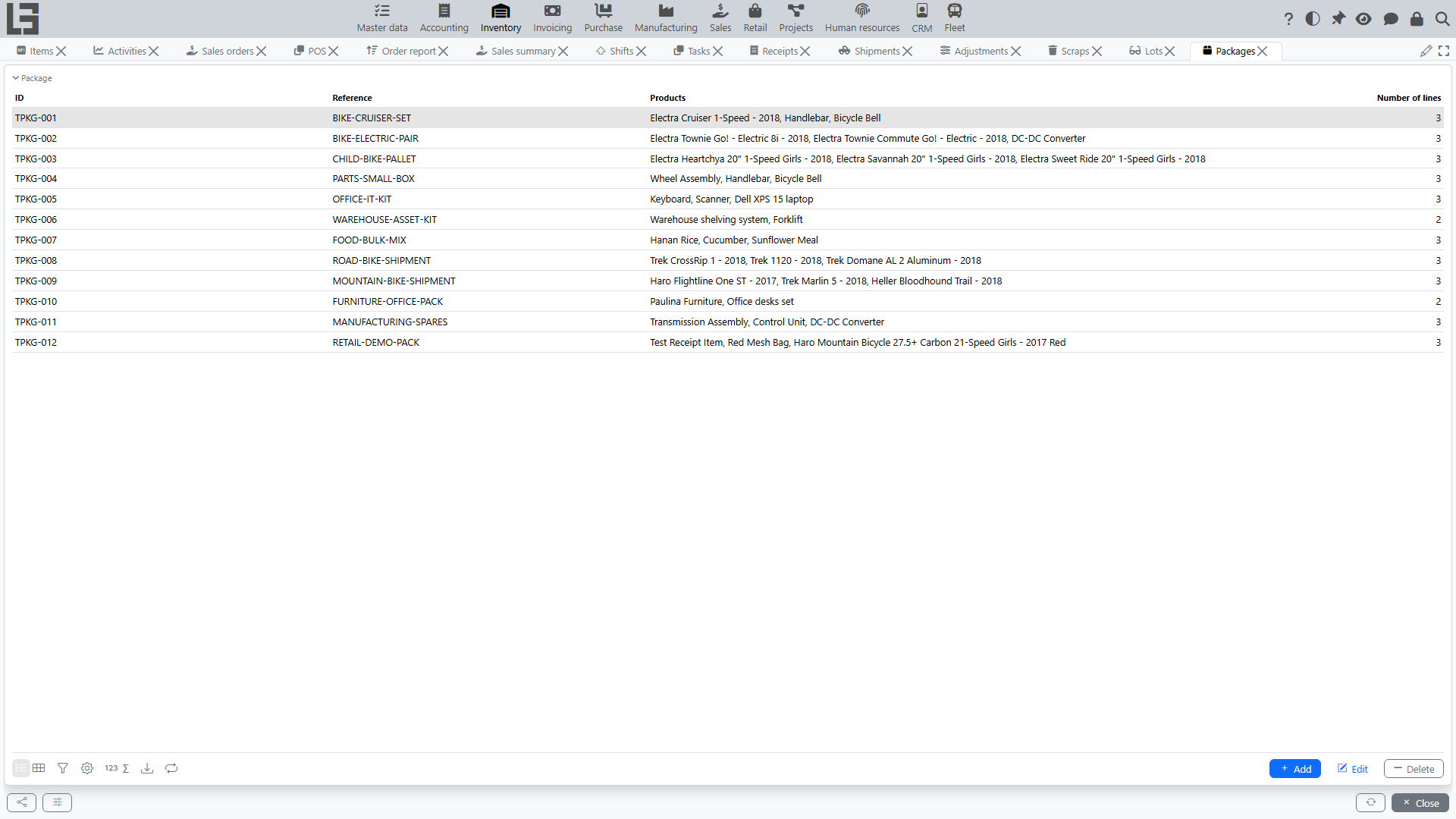Click the align settings button at bottom left
The width and height of the screenshot is (1456, 819).
(x=57, y=802)
